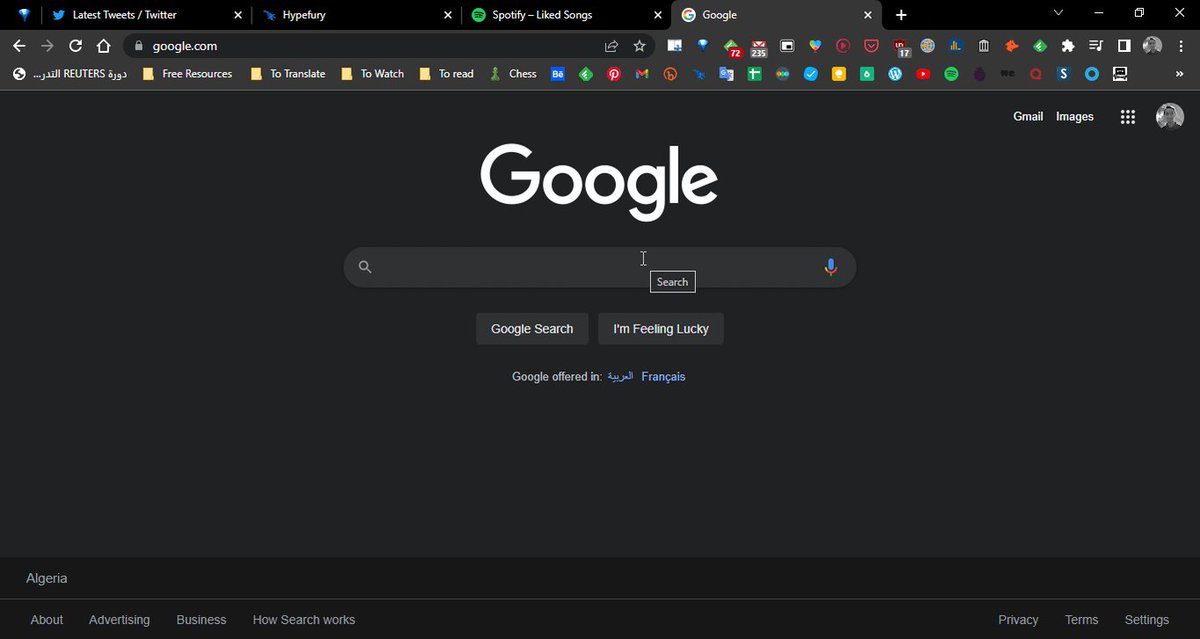Click the Google logo
The width and height of the screenshot is (1200, 639).
click(599, 181)
